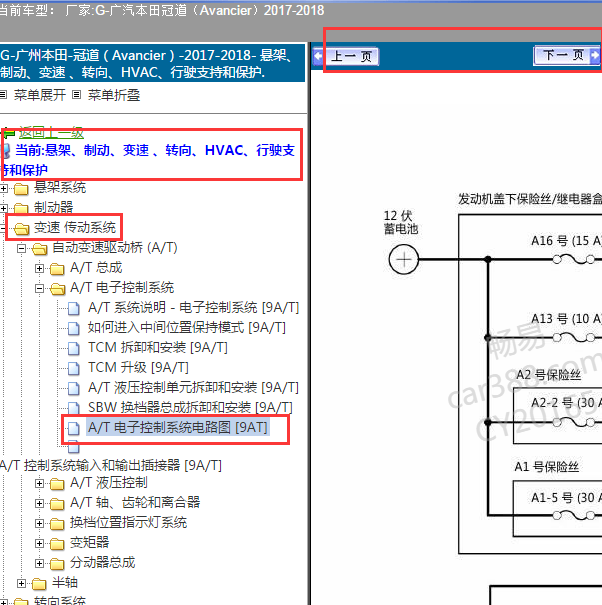Expand the 换档位置指示灯系统 node
Image resolution: width=602 pixels, height=605 pixels.
click(x=39, y=524)
